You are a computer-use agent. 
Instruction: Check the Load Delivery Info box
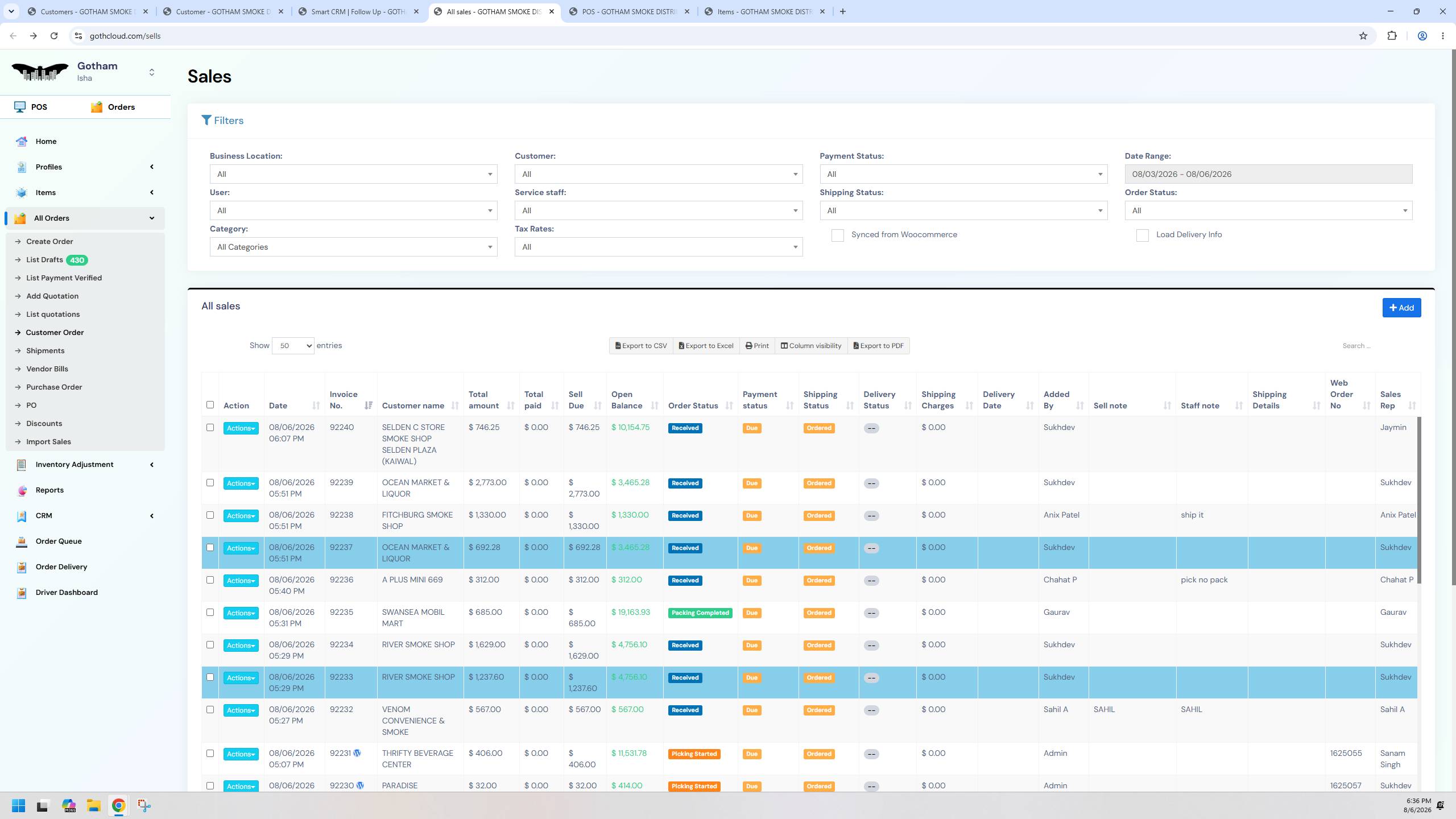coord(1142,235)
